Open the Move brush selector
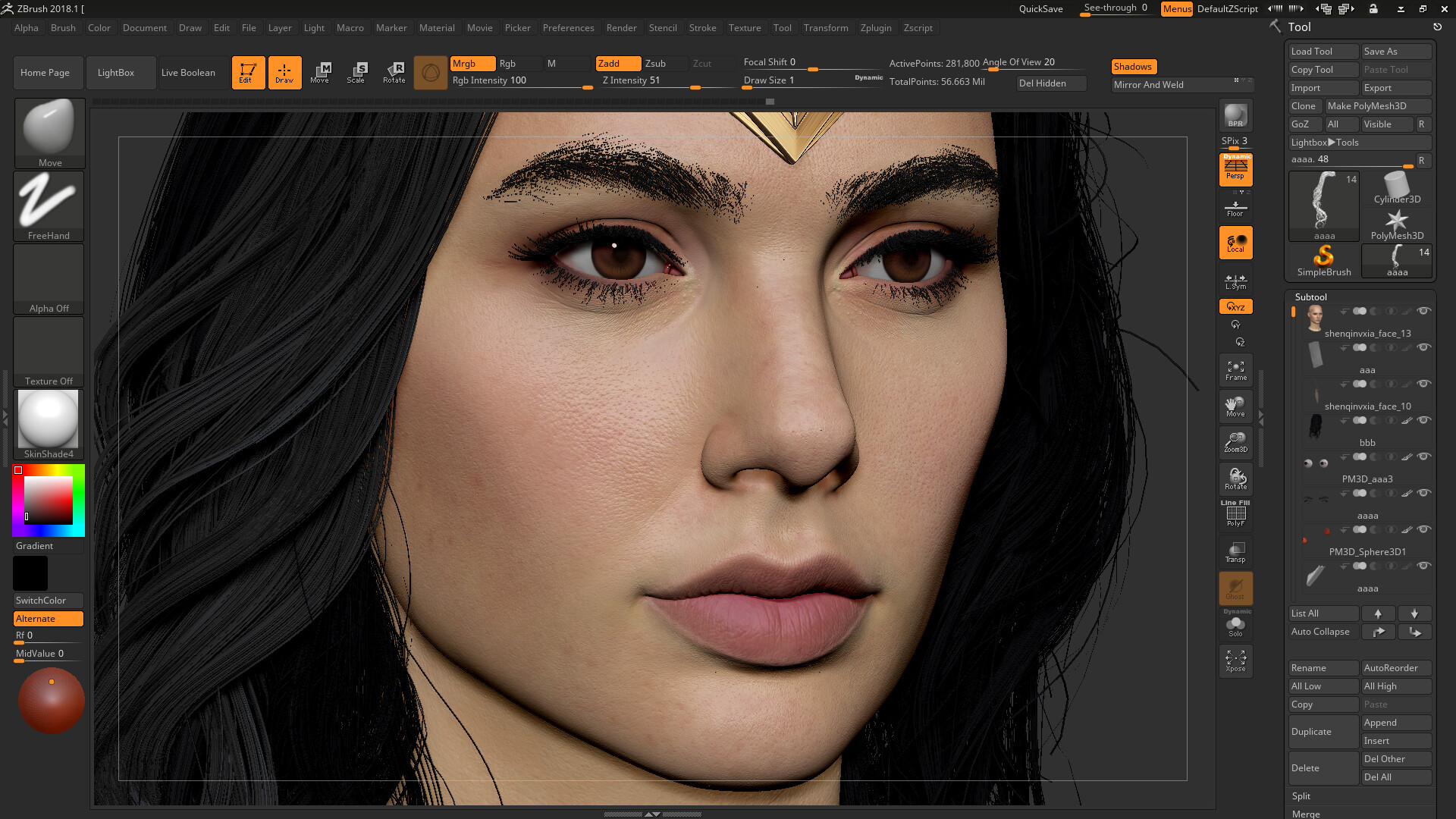1456x819 pixels. pyautogui.click(x=49, y=133)
